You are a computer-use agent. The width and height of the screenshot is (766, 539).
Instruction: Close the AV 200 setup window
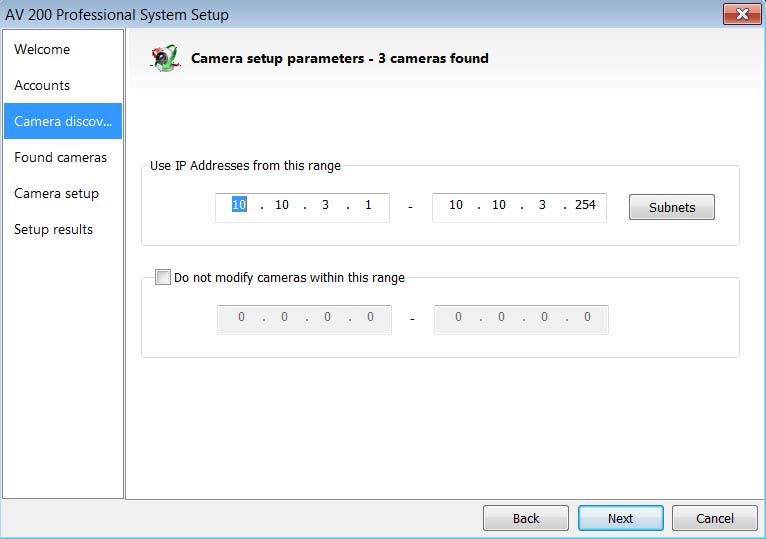pos(741,14)
